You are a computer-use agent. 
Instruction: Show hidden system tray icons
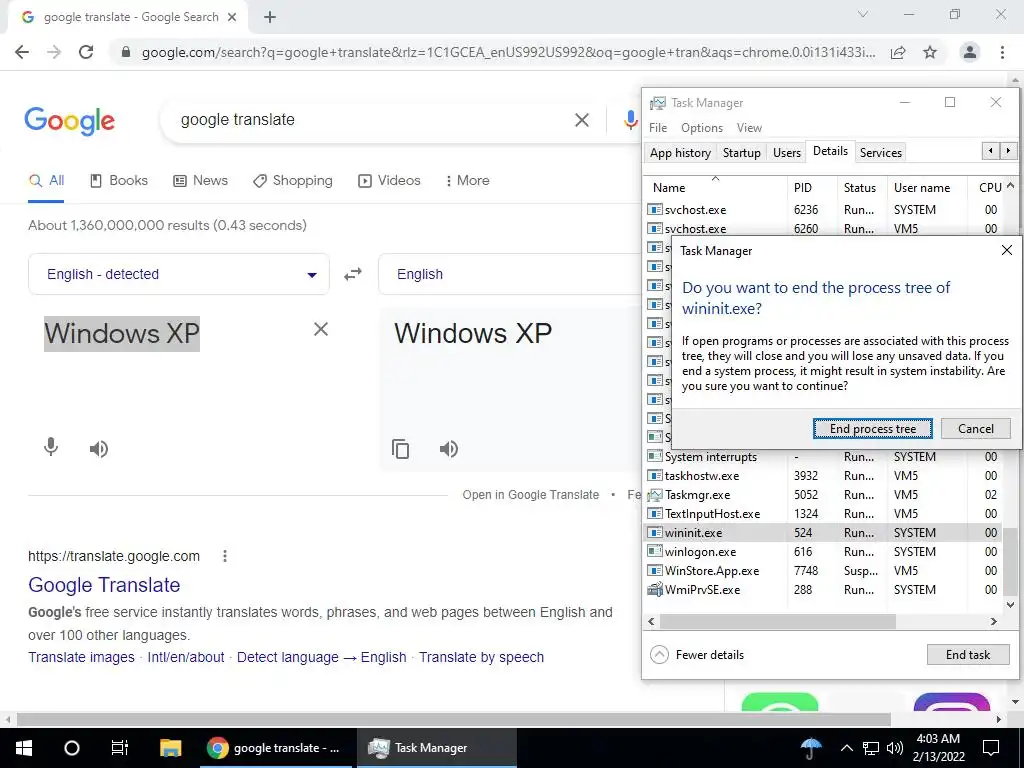point(846,748)
